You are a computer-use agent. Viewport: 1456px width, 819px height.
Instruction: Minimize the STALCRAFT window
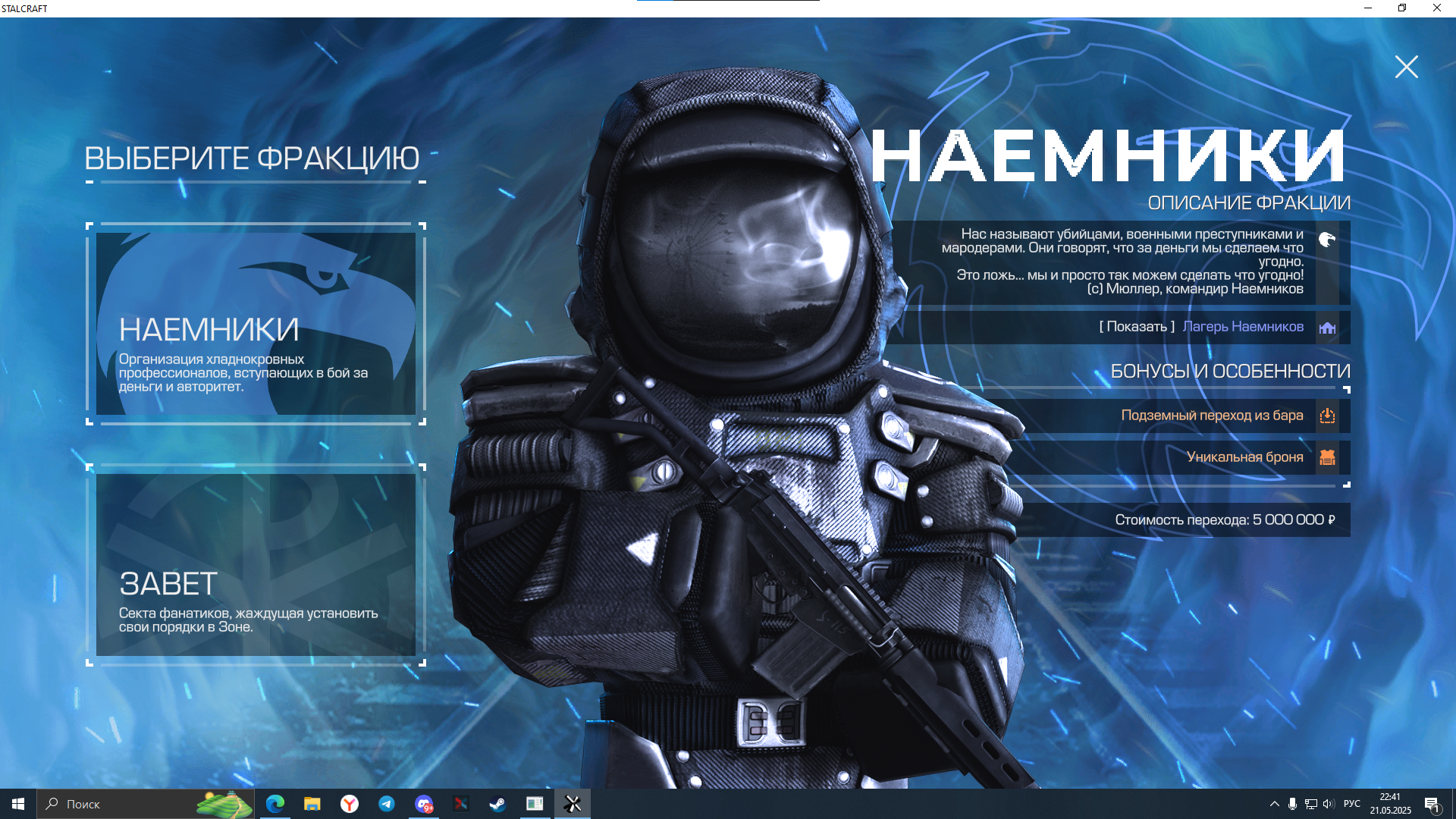(x=1367, y=8)
